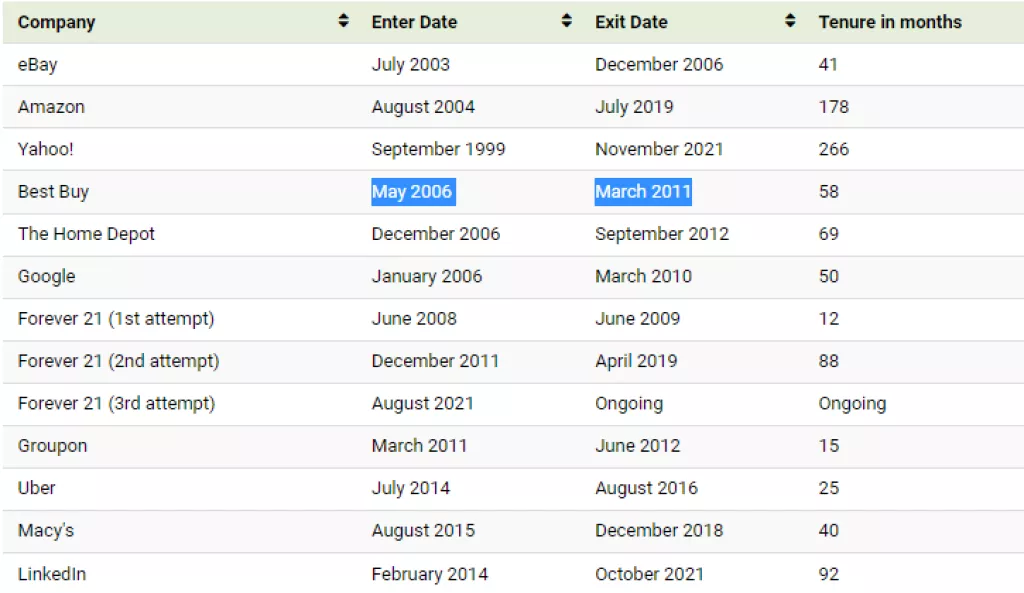Click the Yahoo! company entry
Screen dimensions: 1024x593
click(46, 149)
